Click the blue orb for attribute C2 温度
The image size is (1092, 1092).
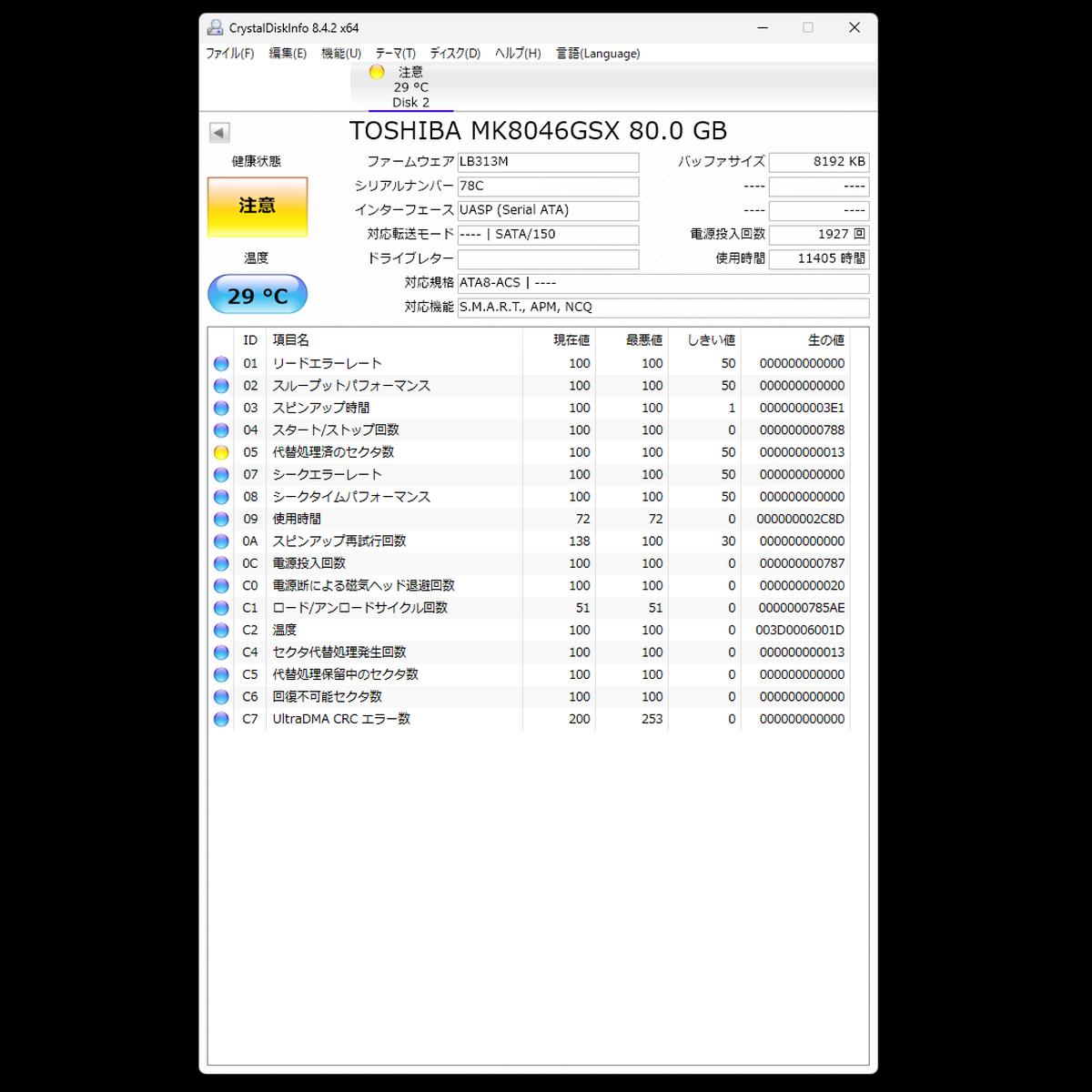click(221, 630)
